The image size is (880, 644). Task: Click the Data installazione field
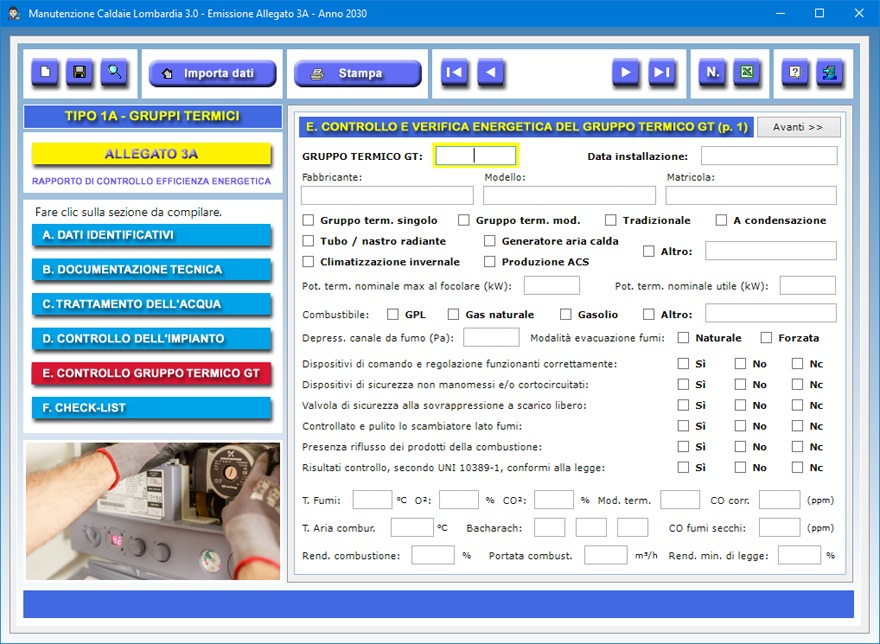click(769, 156)
